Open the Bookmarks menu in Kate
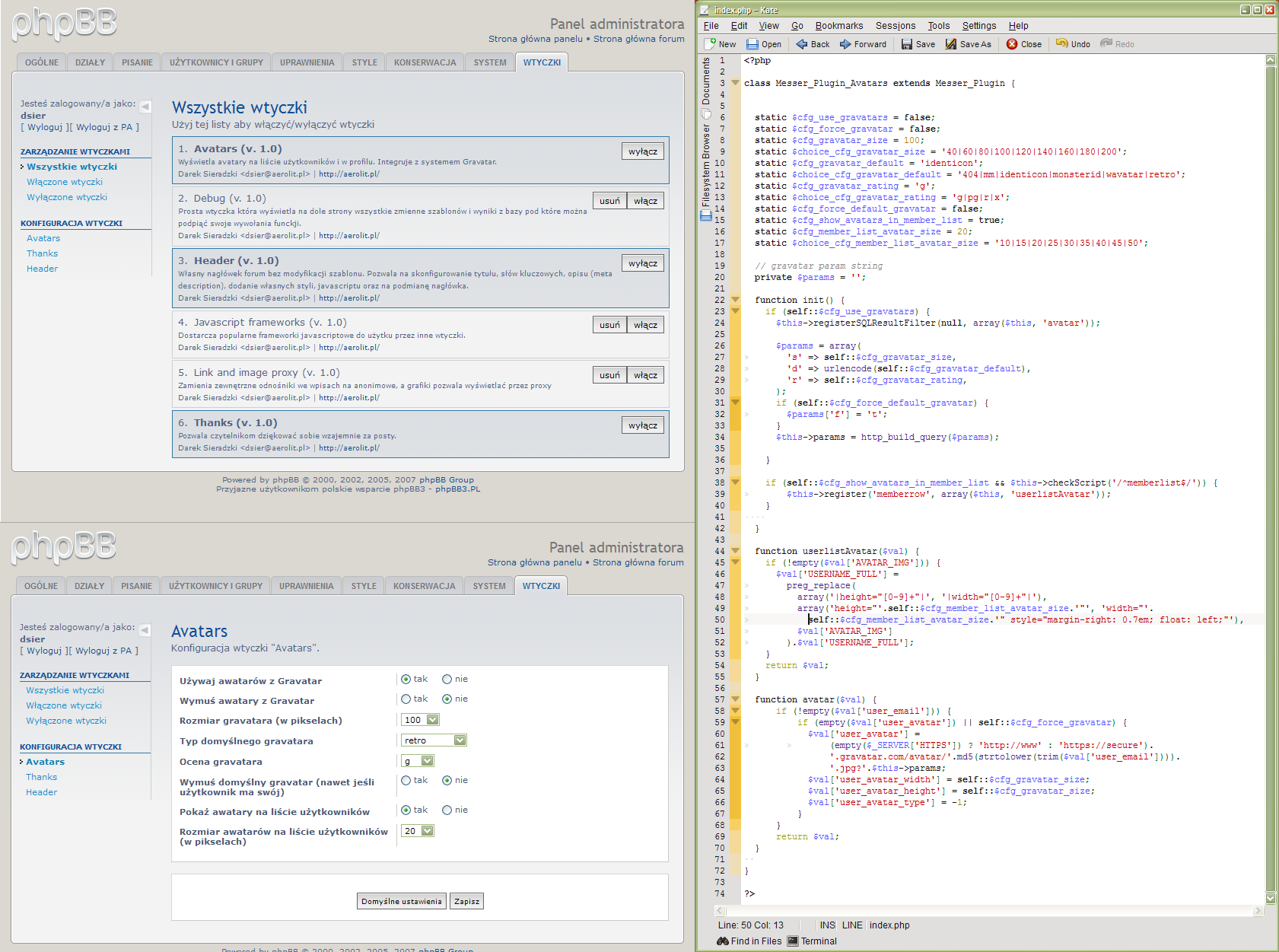 click(838, 26)
